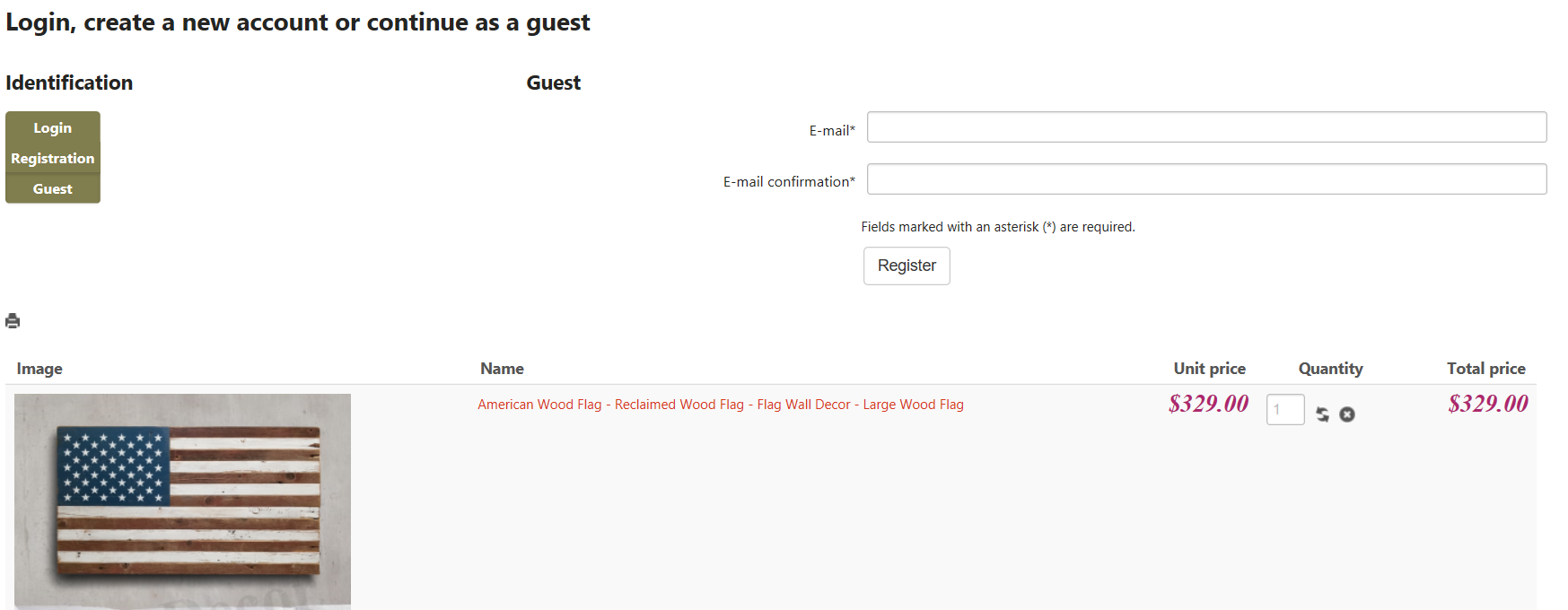The image size is (1568, 610).
Task: Click the Image column header
Action: click(39, 369)
